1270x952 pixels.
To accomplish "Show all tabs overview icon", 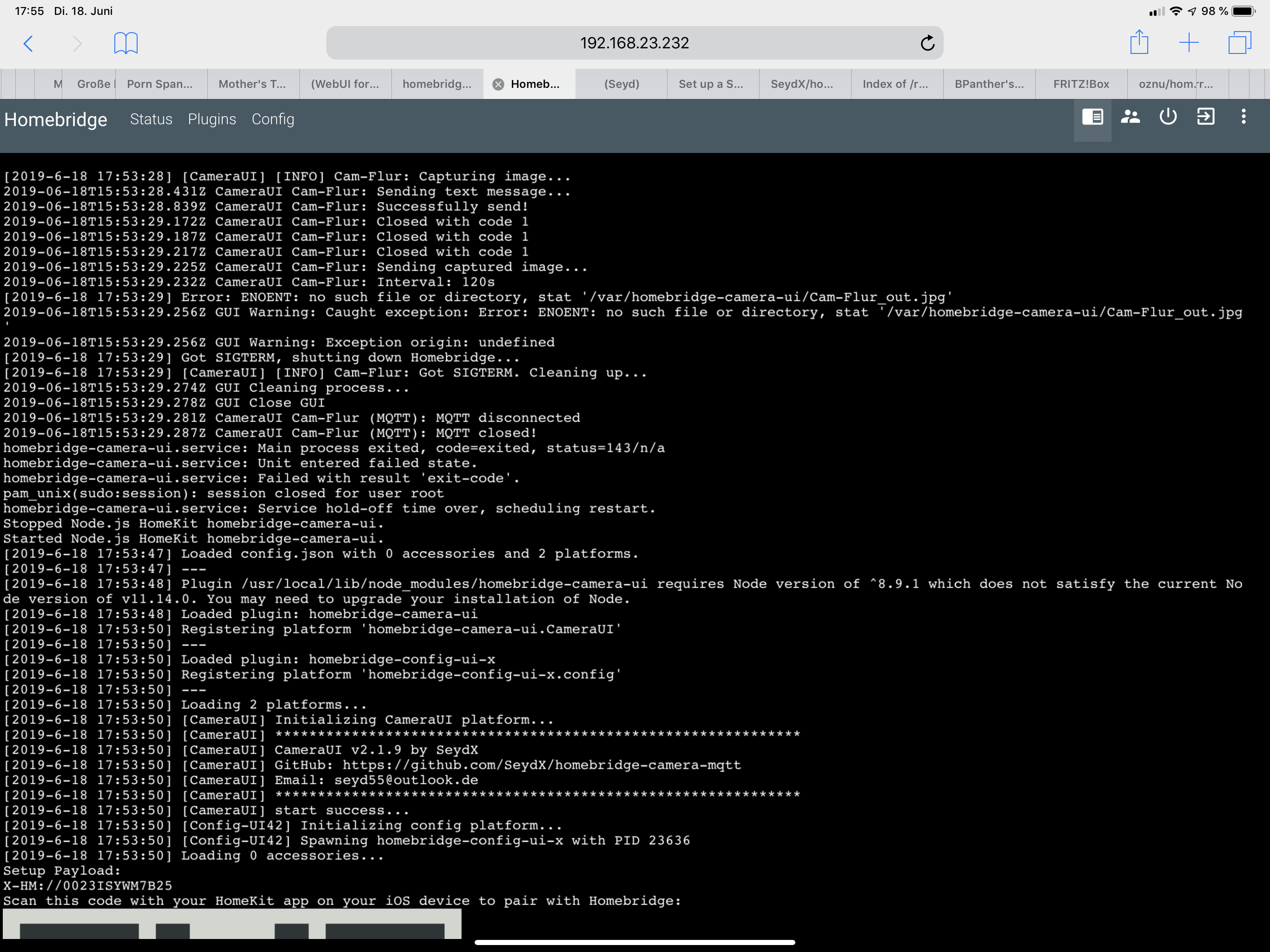I will [1239, 42].
